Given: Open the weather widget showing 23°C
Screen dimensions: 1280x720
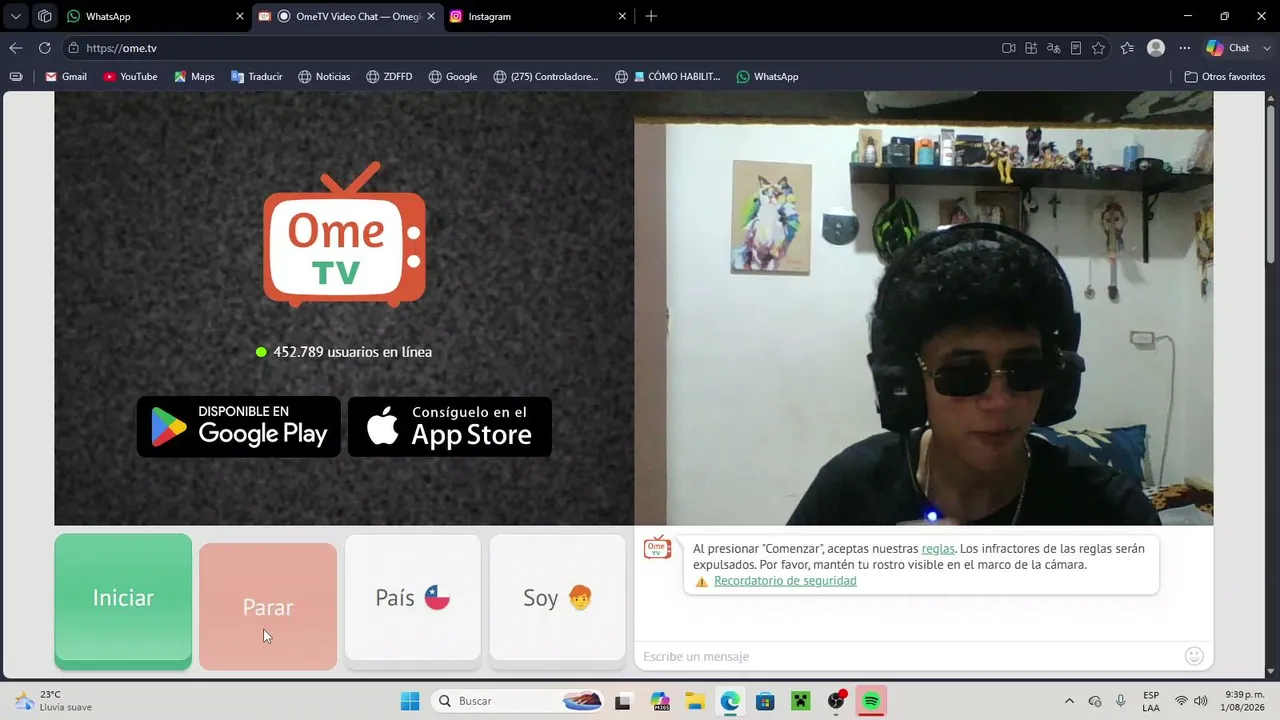Looking at the screenshot, I should pos(55,701).
